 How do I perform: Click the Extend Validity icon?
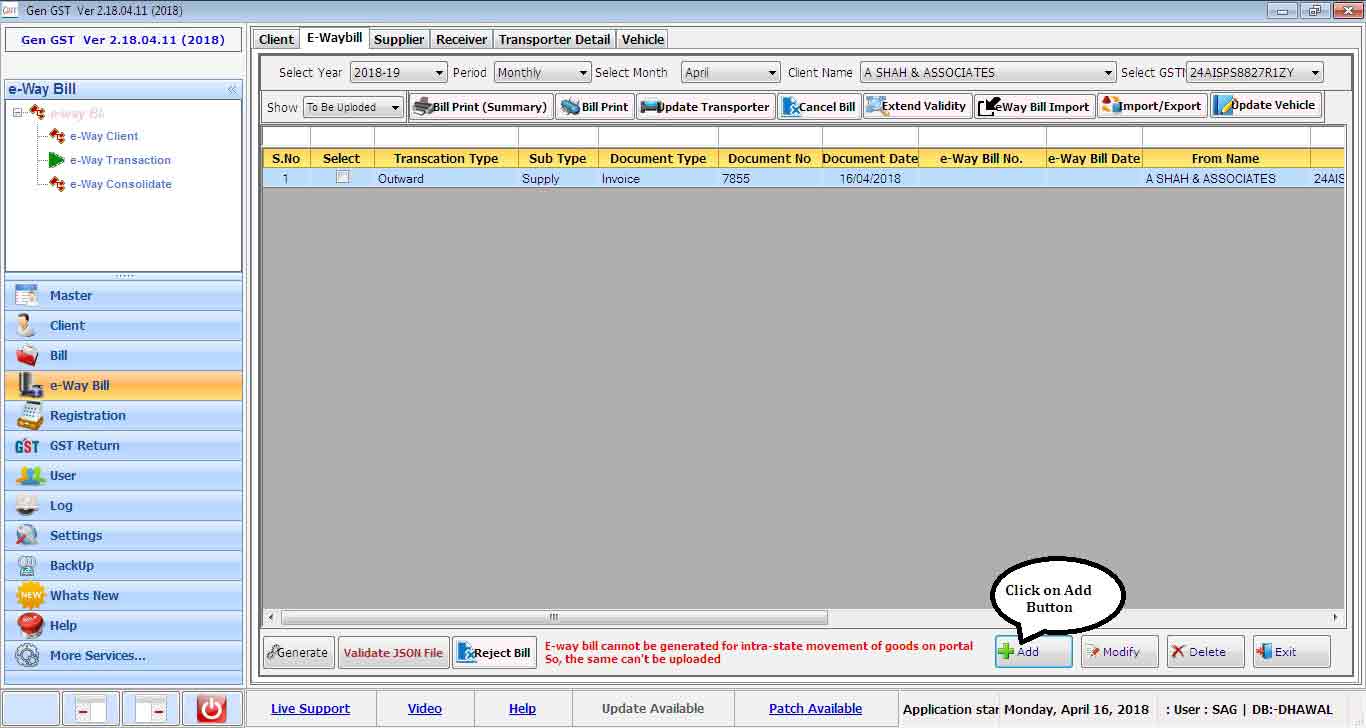[873, 106]
